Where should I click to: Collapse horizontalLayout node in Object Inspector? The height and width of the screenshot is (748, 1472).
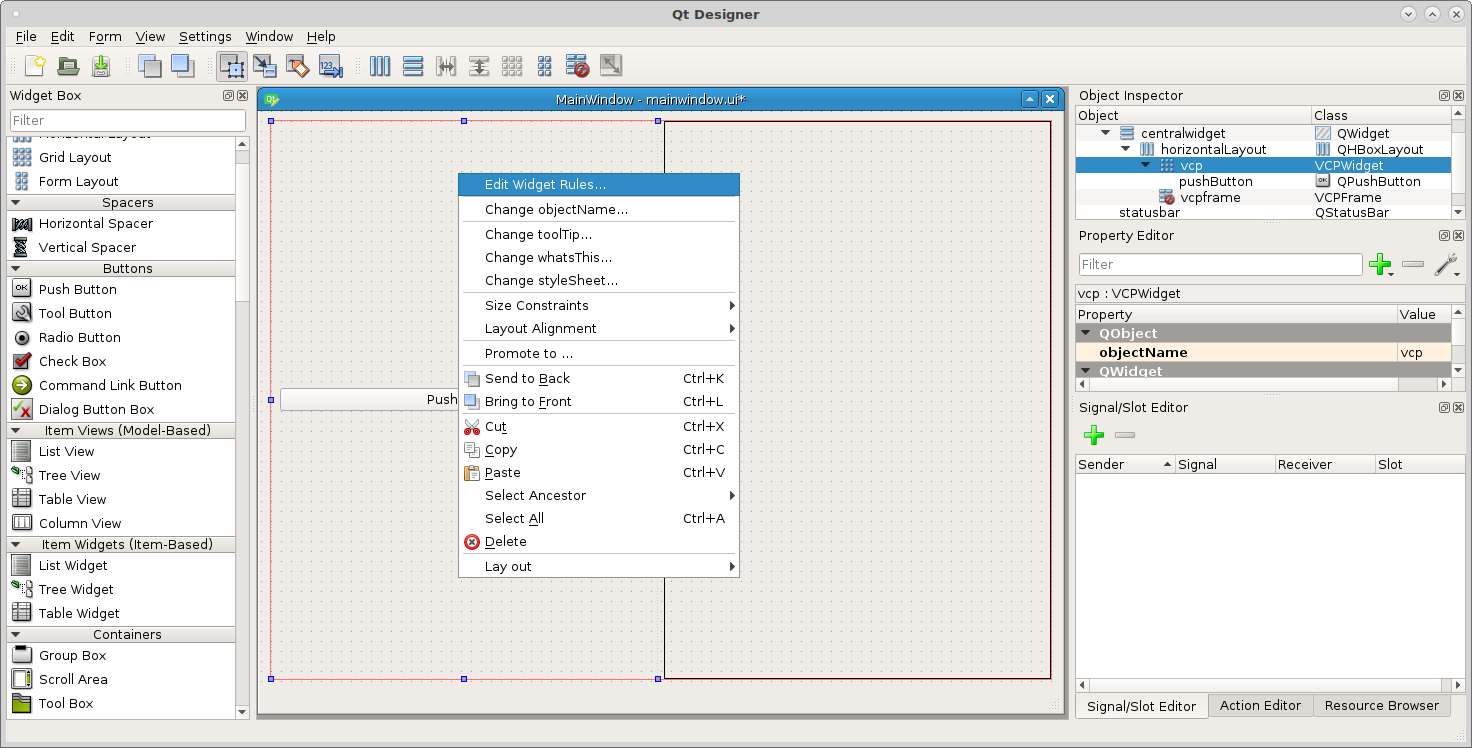tap(1125, 149)
